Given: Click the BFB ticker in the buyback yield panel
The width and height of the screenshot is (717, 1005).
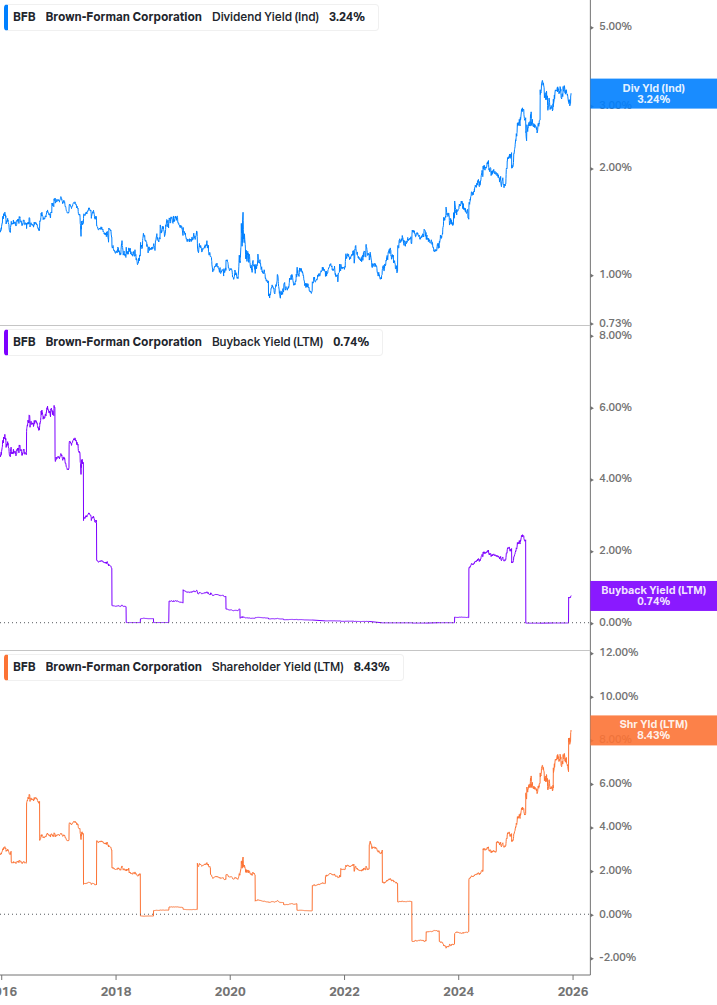Looking at the screenshot, I should point(24,342).
